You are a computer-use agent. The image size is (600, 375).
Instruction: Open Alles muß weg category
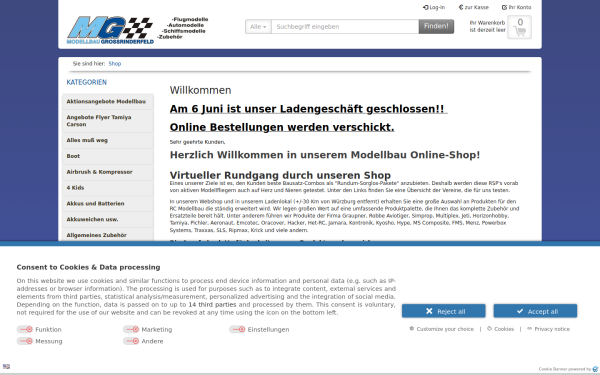(x=108, y=140)
